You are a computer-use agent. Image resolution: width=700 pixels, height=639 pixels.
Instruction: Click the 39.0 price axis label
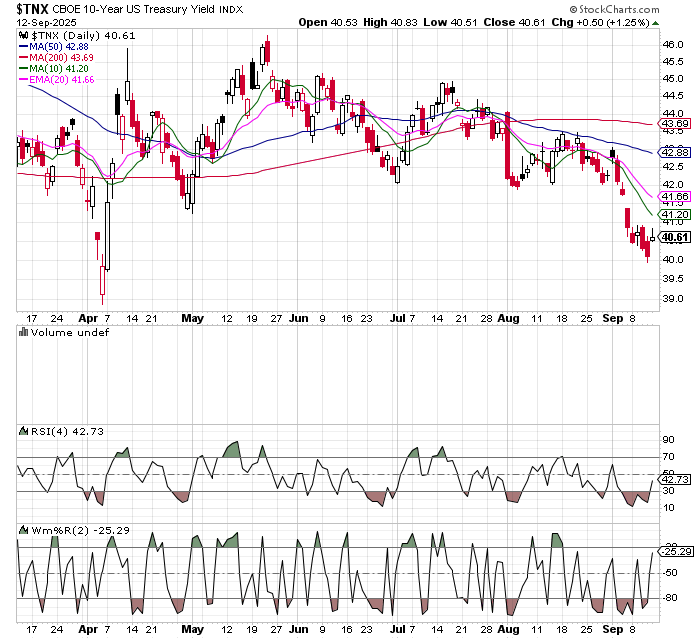[673, 299]
